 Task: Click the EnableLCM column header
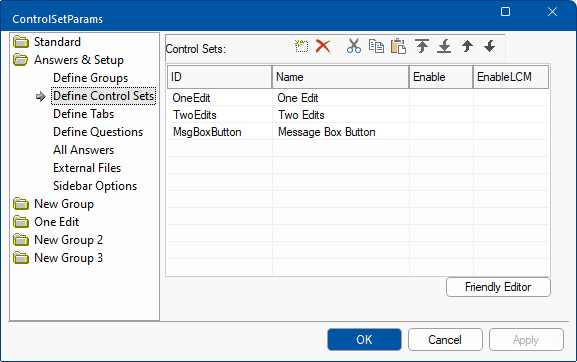pyautogui.click(x=511, y=77)
